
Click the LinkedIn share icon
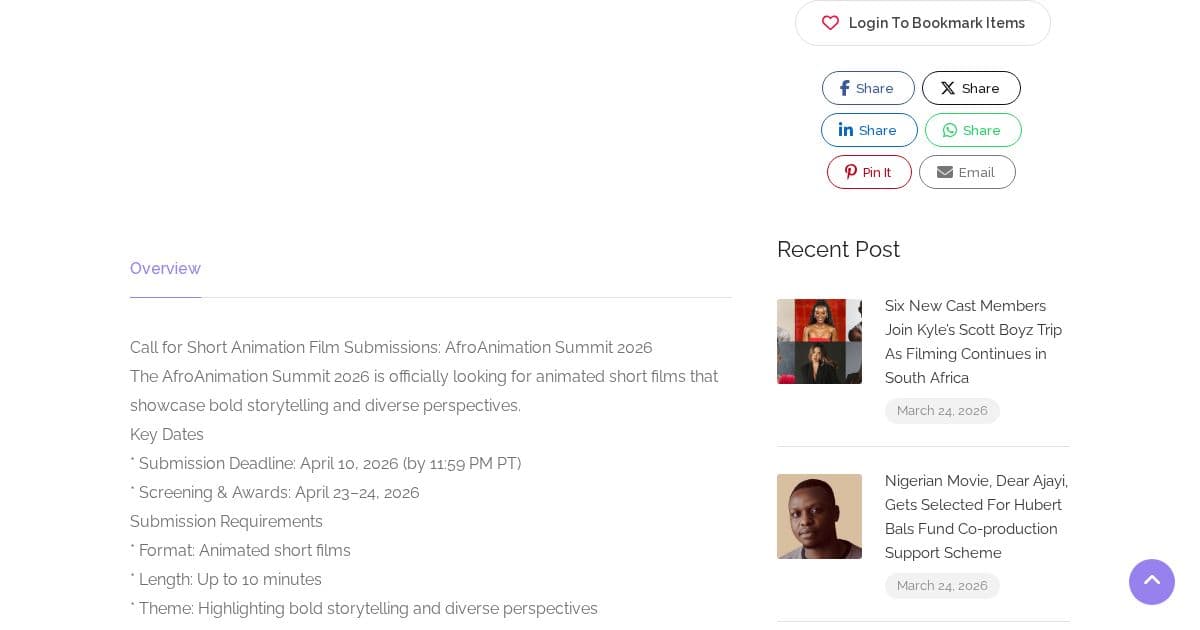(x=846, y=130)
